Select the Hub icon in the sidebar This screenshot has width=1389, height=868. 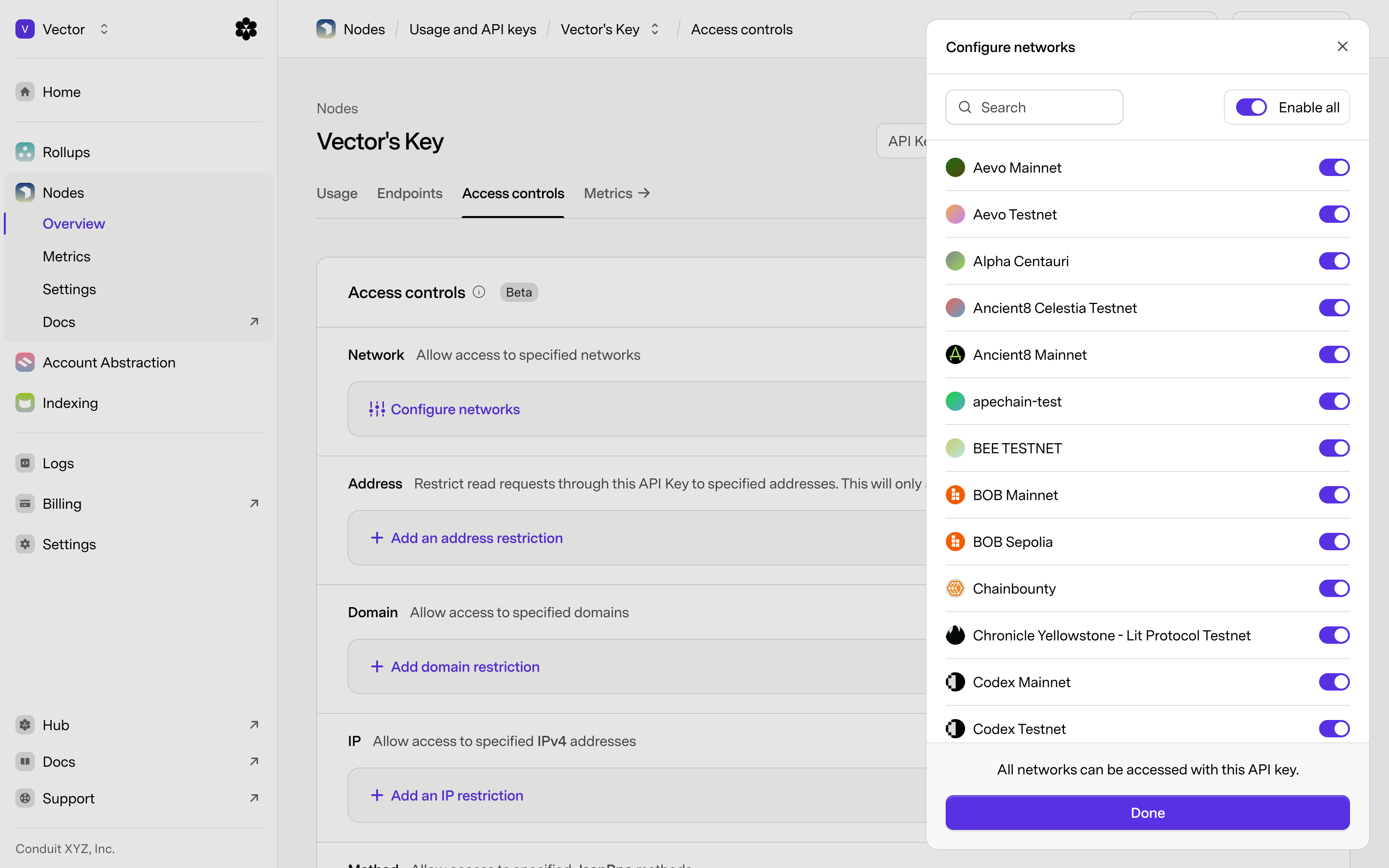point(25,724)
